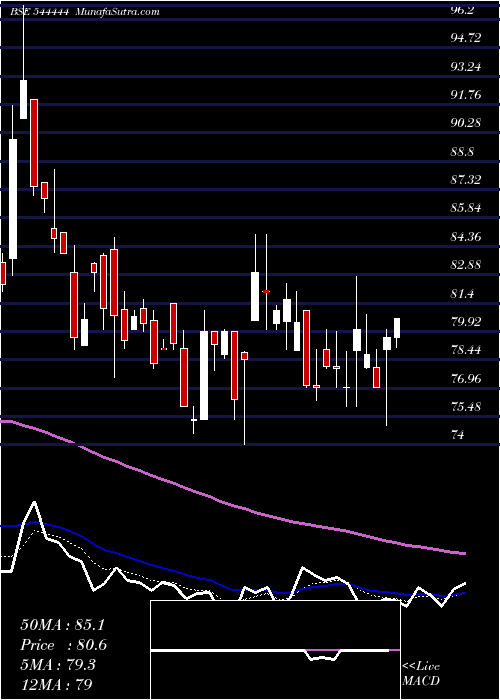Click the 5MA : 79.3 reading

coord(58,665)
